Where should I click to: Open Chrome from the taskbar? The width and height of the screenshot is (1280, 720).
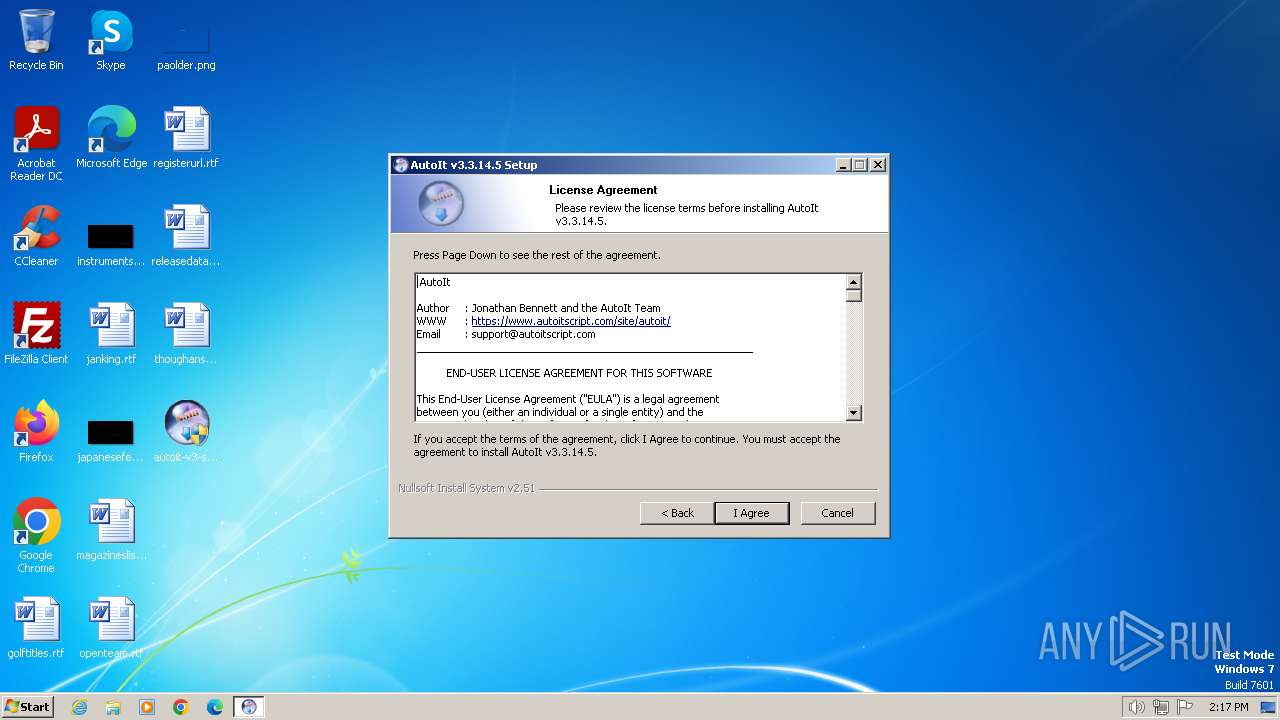click(x=181, y=707)
